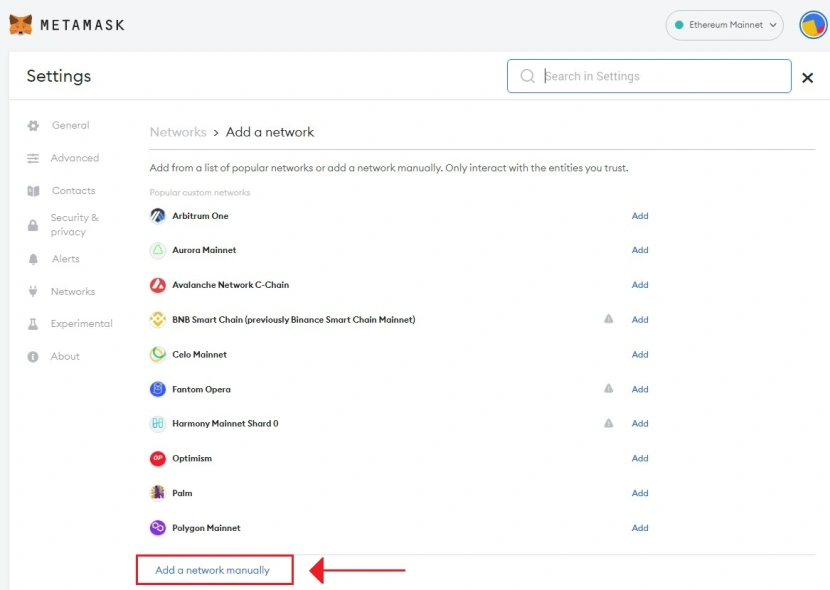Screen dimensions: 830x590
Task: Click warning icon beside BNB Smart Chain
Action: point(609,319)
